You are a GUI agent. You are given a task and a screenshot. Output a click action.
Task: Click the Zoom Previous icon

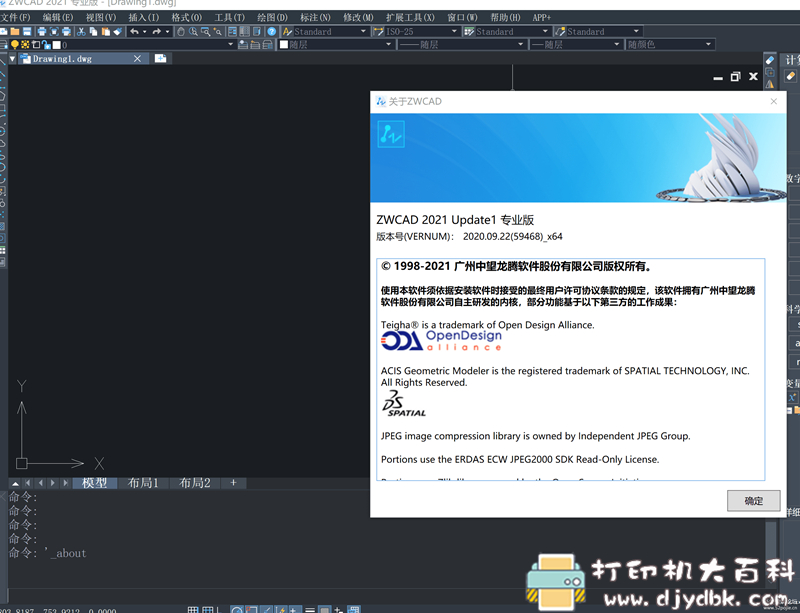(217, 32)
